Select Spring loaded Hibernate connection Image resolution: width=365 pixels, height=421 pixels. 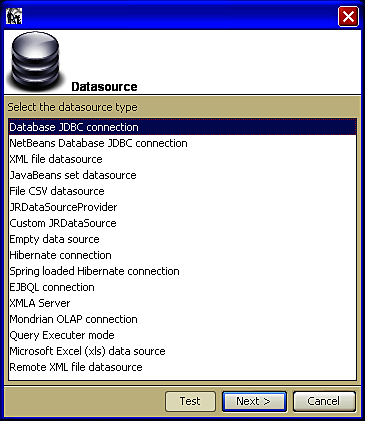pos(182,271)
